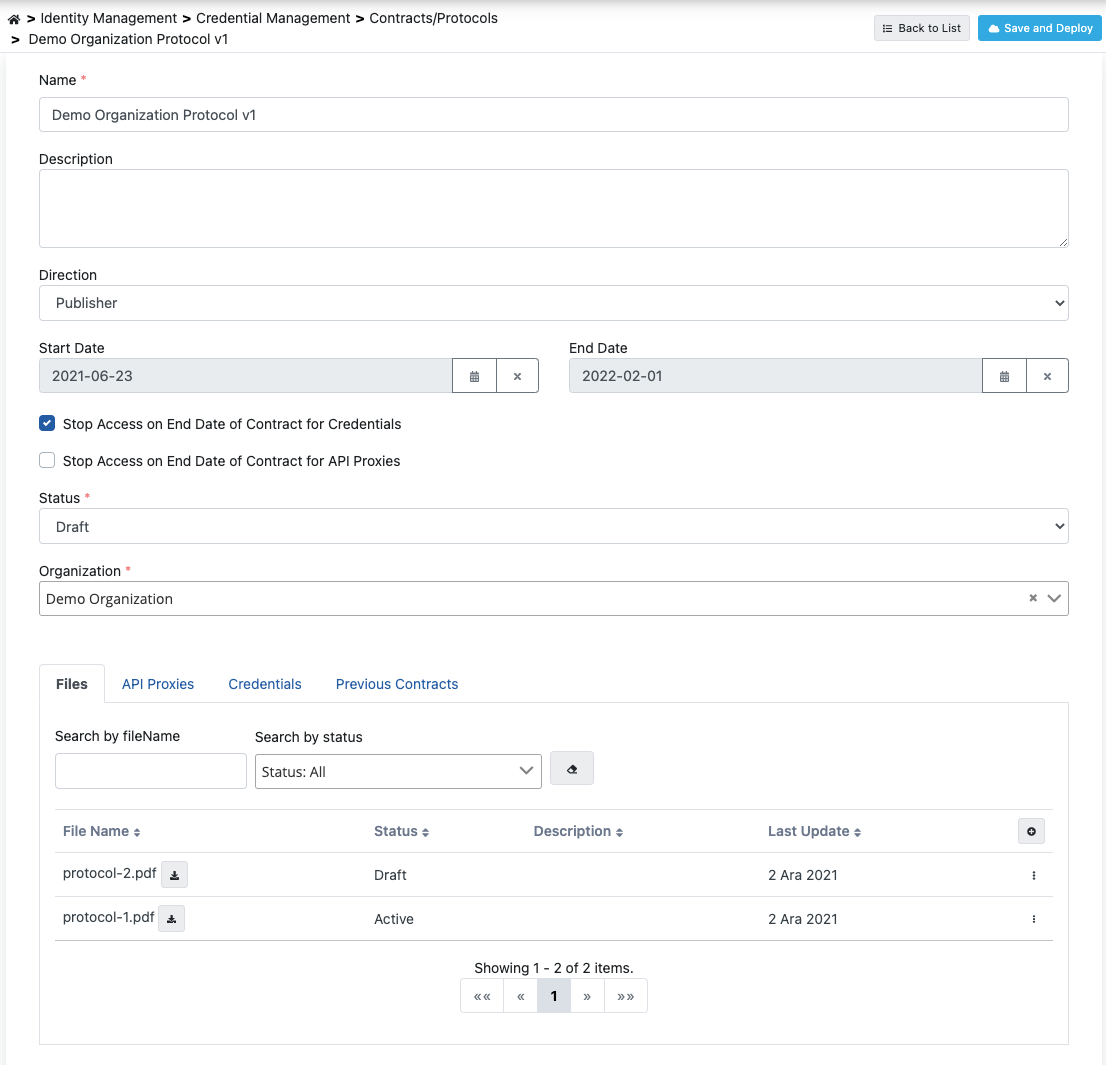Open row options menu for protocol-2.pdf
The image size is (1106, 1065).
pos(1033,875)
